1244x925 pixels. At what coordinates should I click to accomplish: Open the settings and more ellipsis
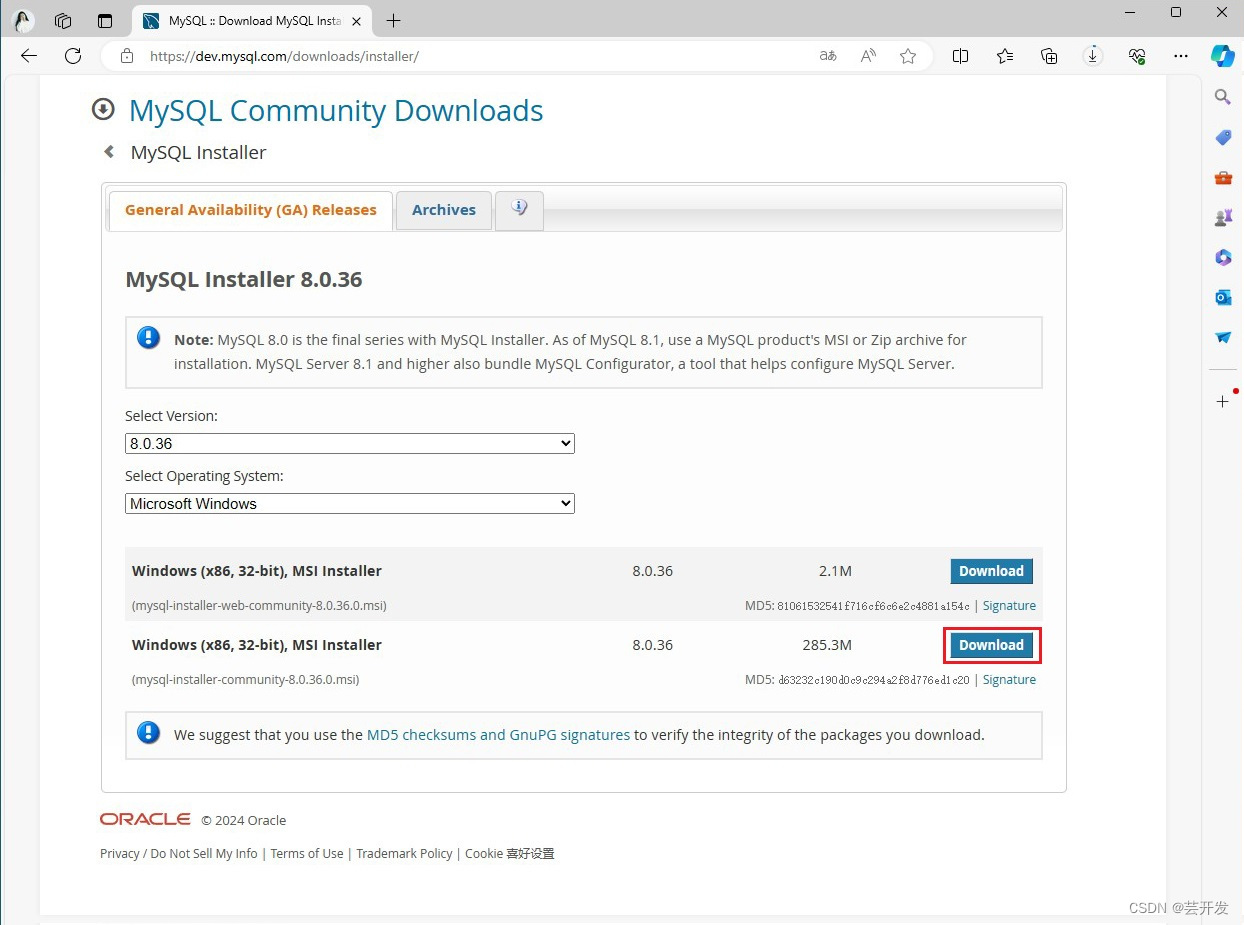(1181, 57)
